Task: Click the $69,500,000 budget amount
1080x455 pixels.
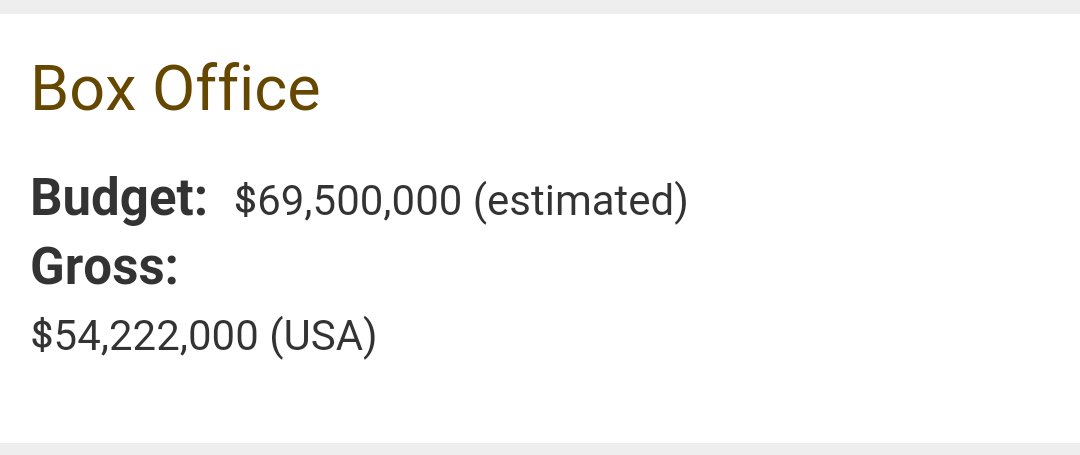Action: point(348,200)
